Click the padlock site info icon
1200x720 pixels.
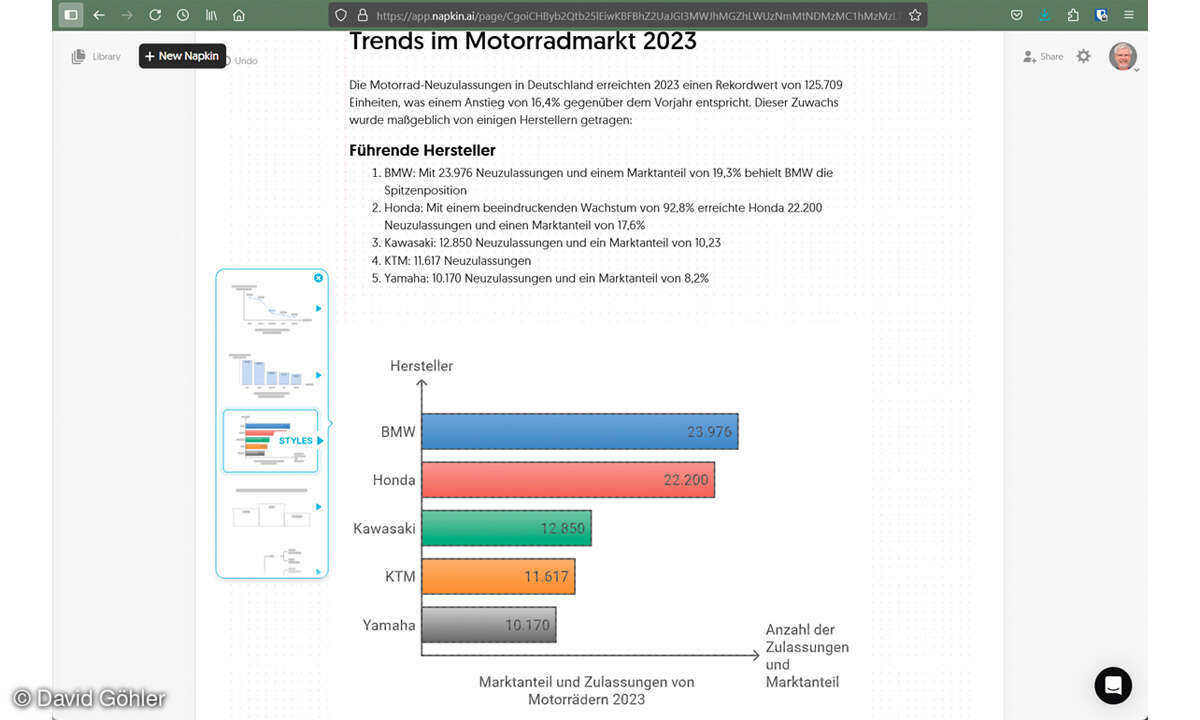(362, 15)
